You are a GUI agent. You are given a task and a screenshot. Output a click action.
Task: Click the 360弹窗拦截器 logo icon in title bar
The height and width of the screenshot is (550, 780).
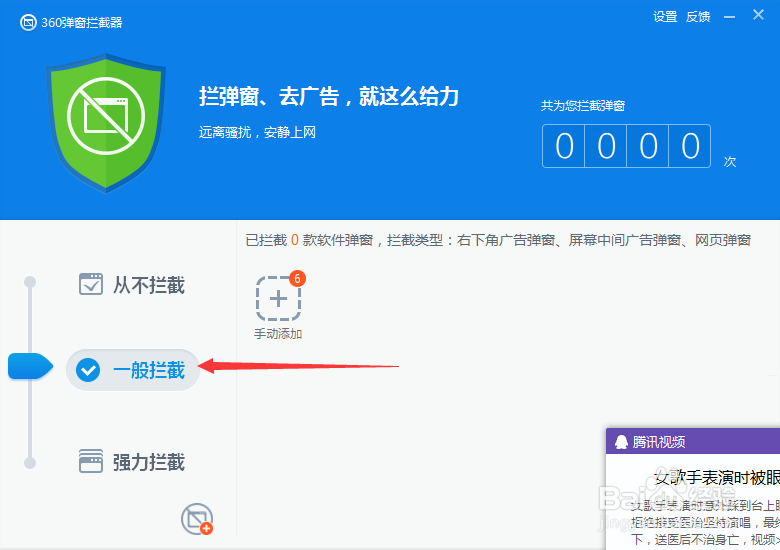[x=28, y=22]
